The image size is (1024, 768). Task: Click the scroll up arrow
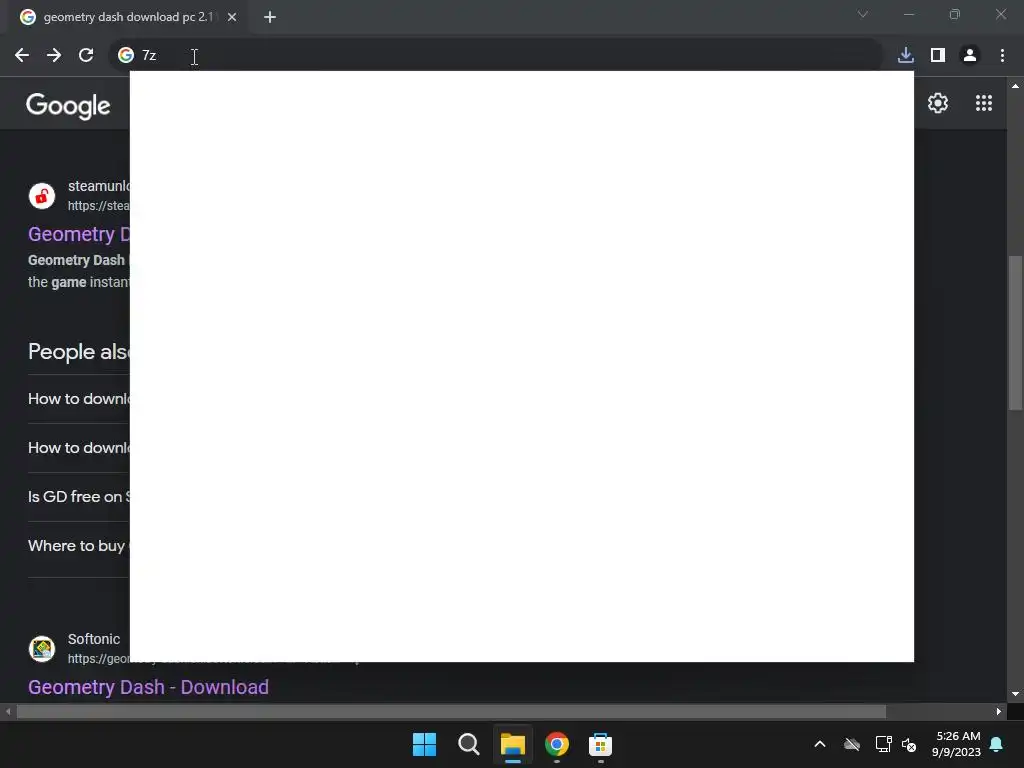[x=1015, y=86]
